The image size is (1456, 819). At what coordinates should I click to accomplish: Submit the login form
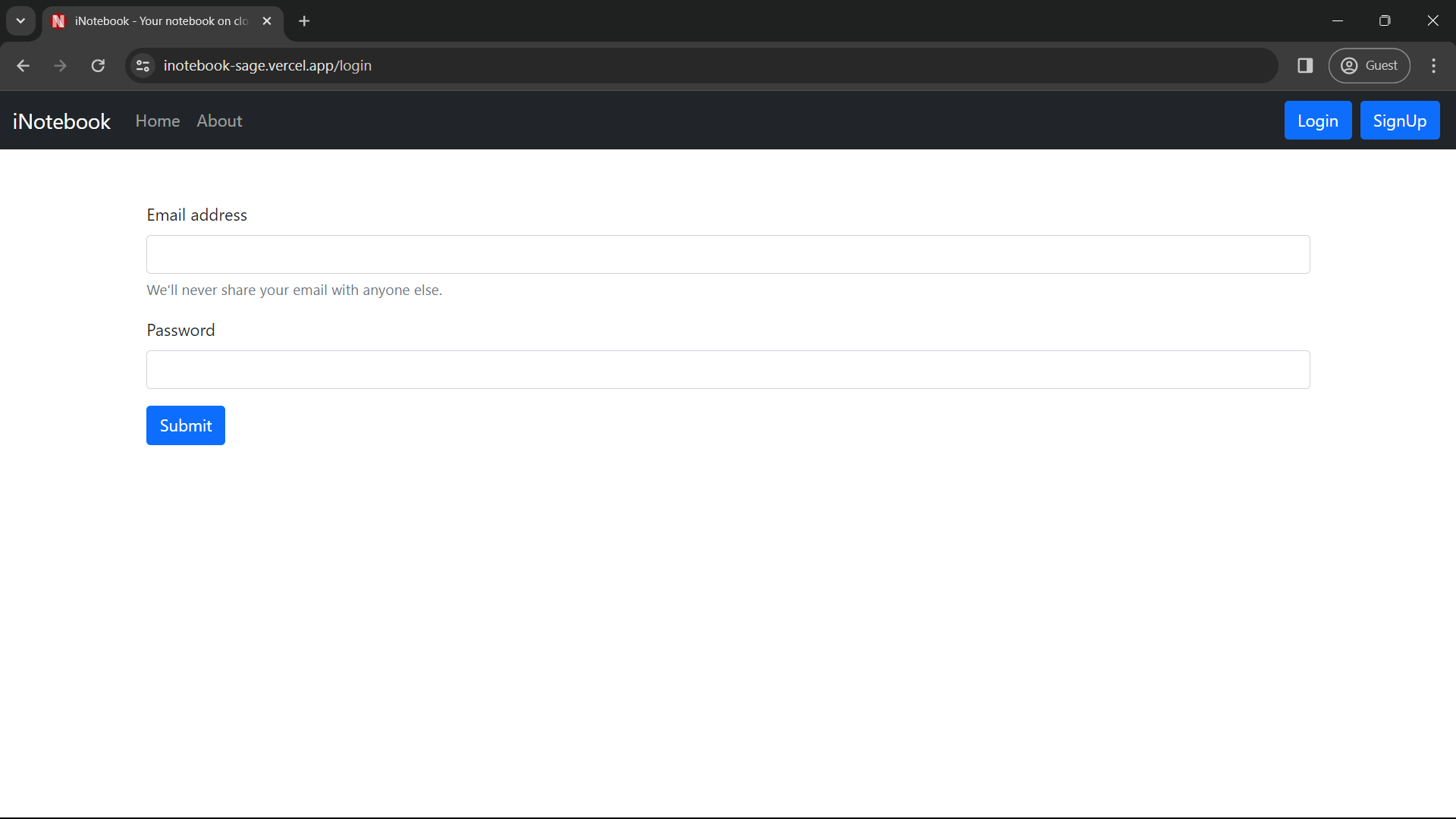click(186, 425)
